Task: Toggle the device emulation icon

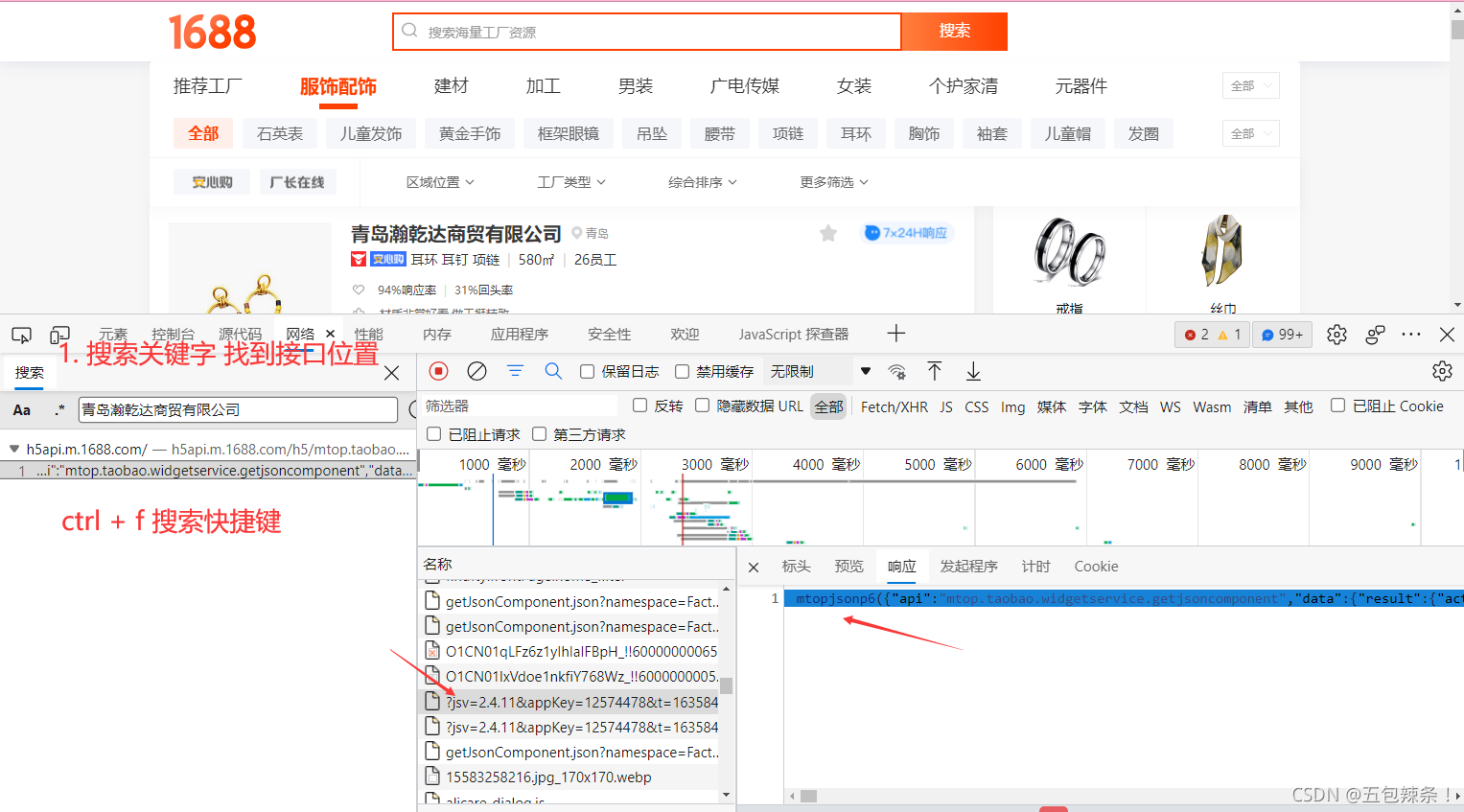Action: (x=59, y=335)
